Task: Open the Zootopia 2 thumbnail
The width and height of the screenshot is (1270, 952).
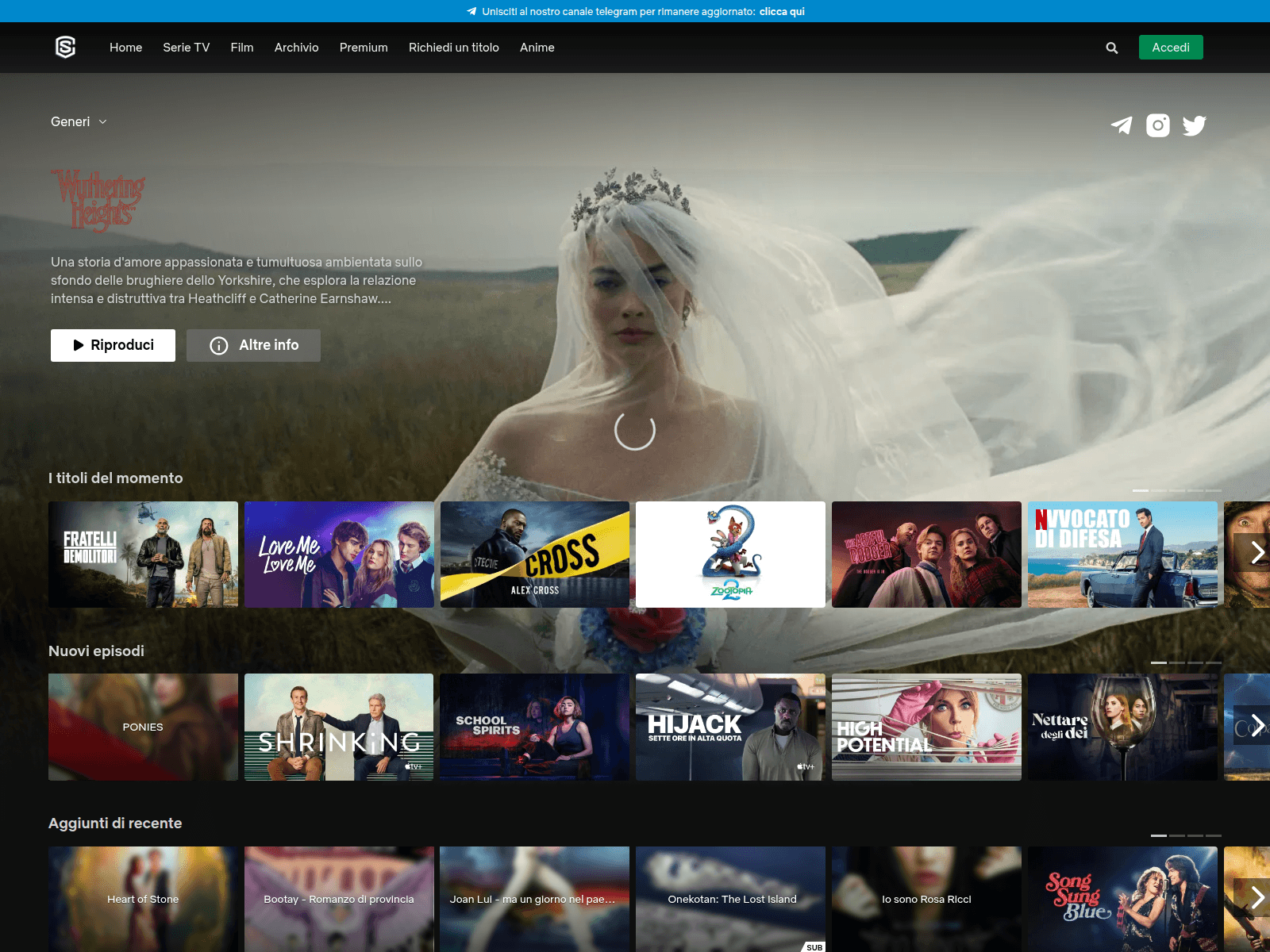Action: [730, 555]
